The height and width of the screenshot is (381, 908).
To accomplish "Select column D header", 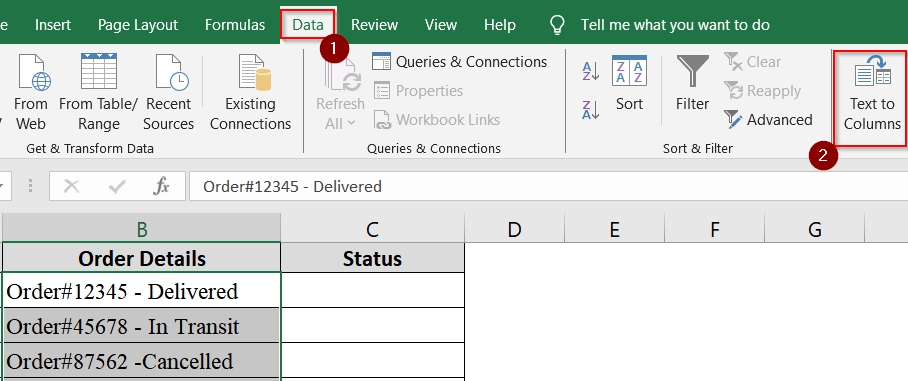I will [514, 229].
